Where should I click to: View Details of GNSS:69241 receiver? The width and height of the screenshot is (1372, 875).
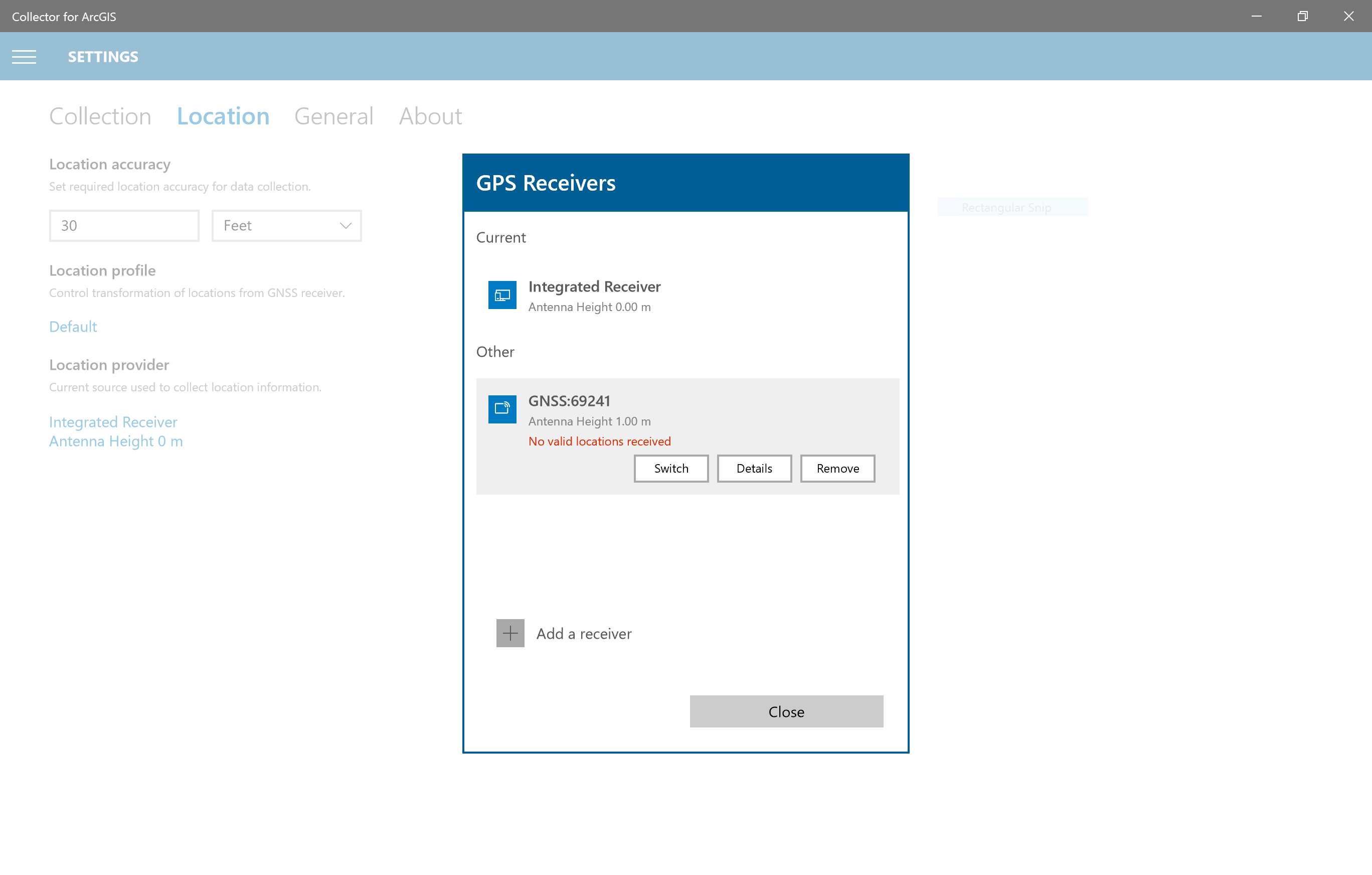pyautogui.click(x=754, y=469)
